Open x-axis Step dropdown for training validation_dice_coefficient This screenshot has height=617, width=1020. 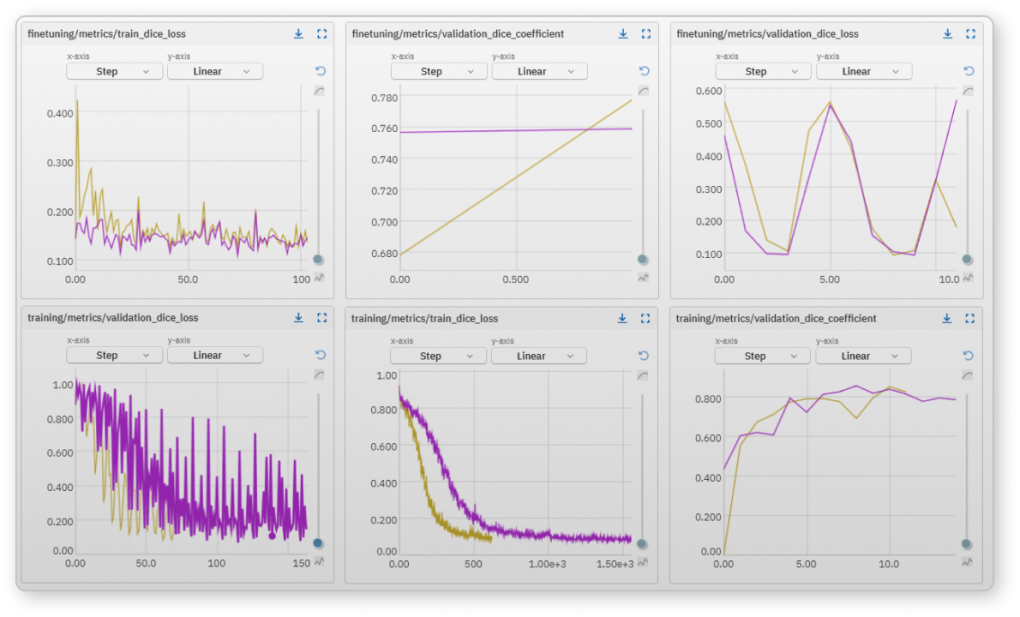click(x=763, y=356)
